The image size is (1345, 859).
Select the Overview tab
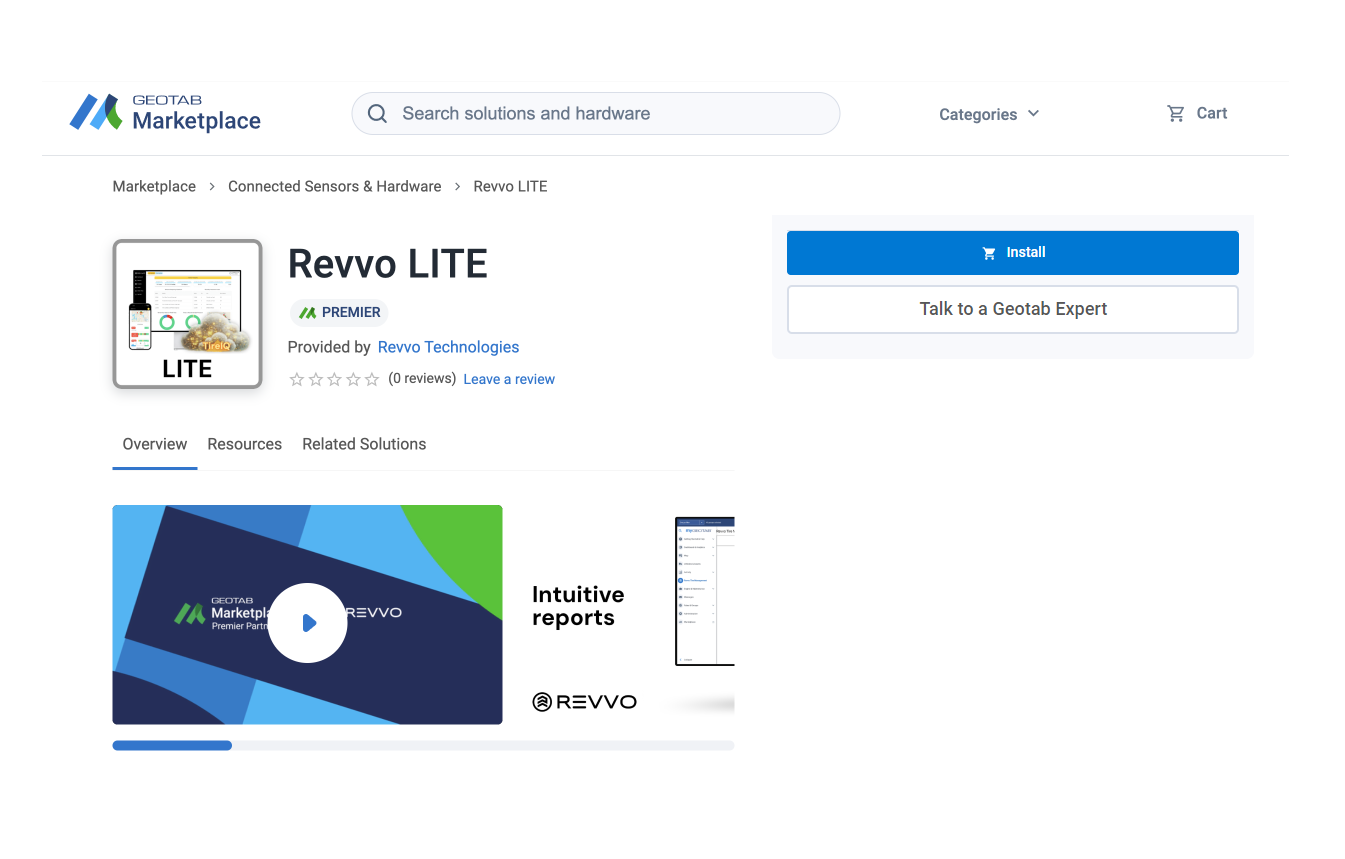click(154, 444)
